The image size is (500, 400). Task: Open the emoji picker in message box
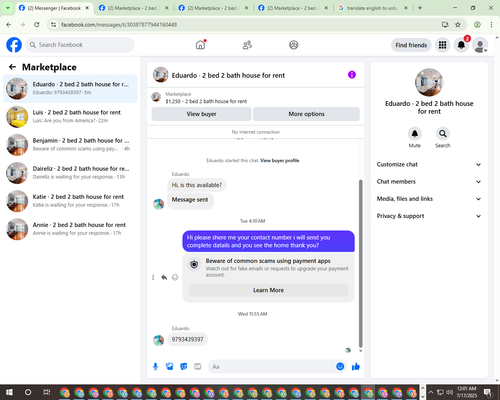click(x=340, y=366)
